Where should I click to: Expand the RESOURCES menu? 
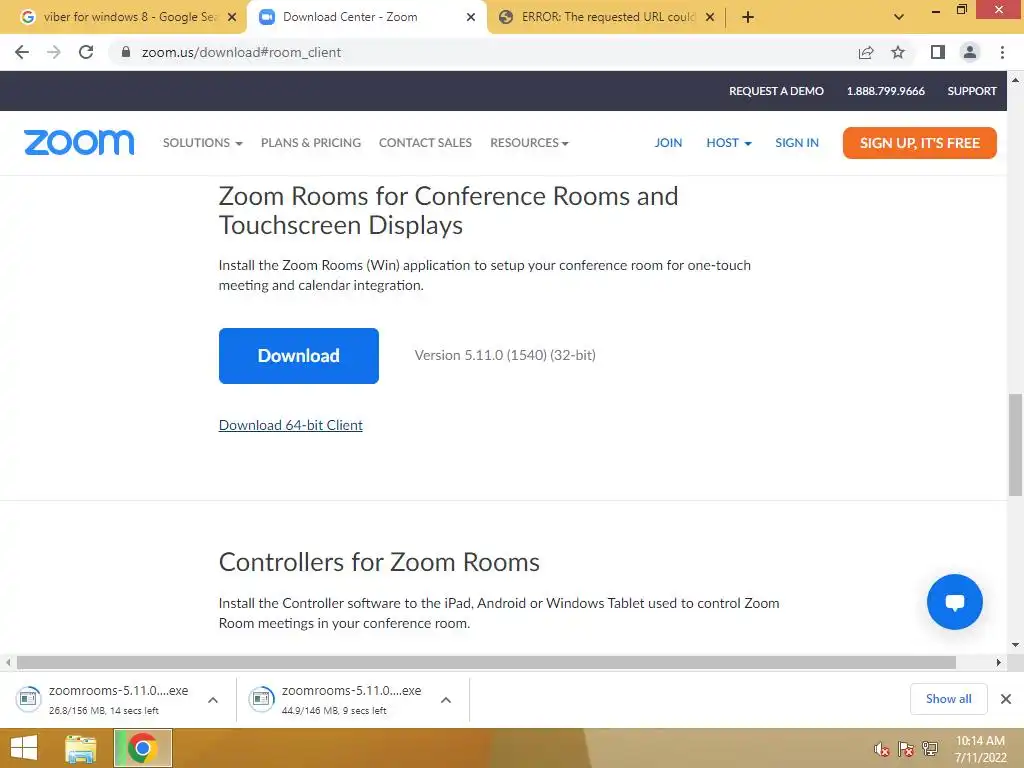coord(529,142)
